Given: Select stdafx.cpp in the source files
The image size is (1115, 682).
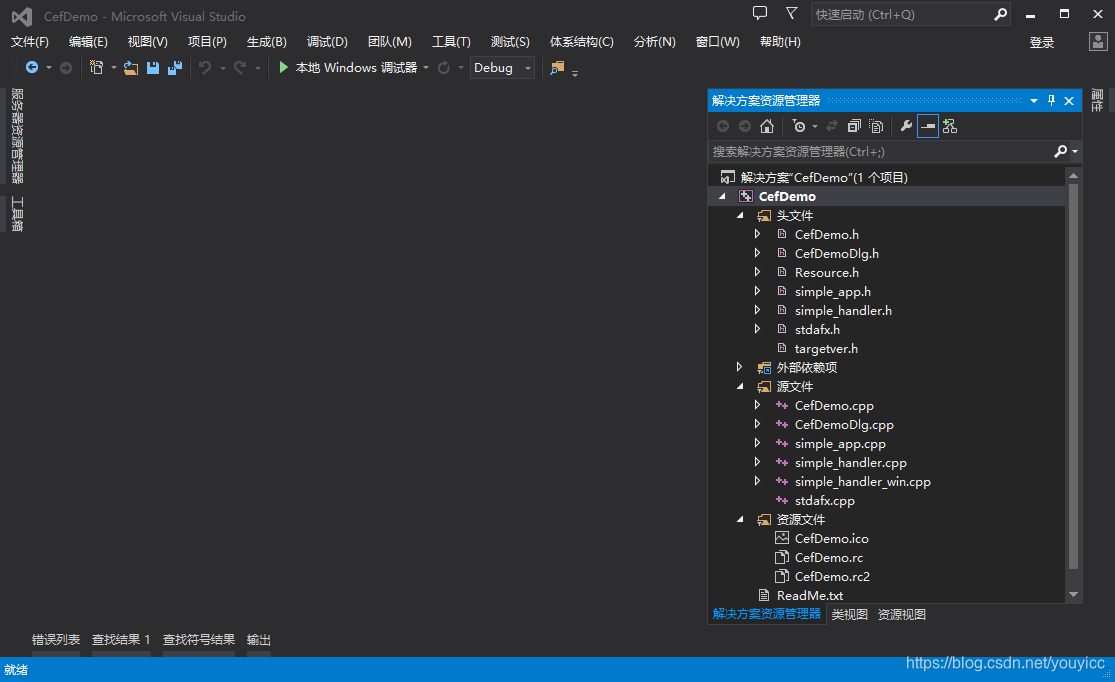Looking at the screenshot, I should tap(824, 501).
